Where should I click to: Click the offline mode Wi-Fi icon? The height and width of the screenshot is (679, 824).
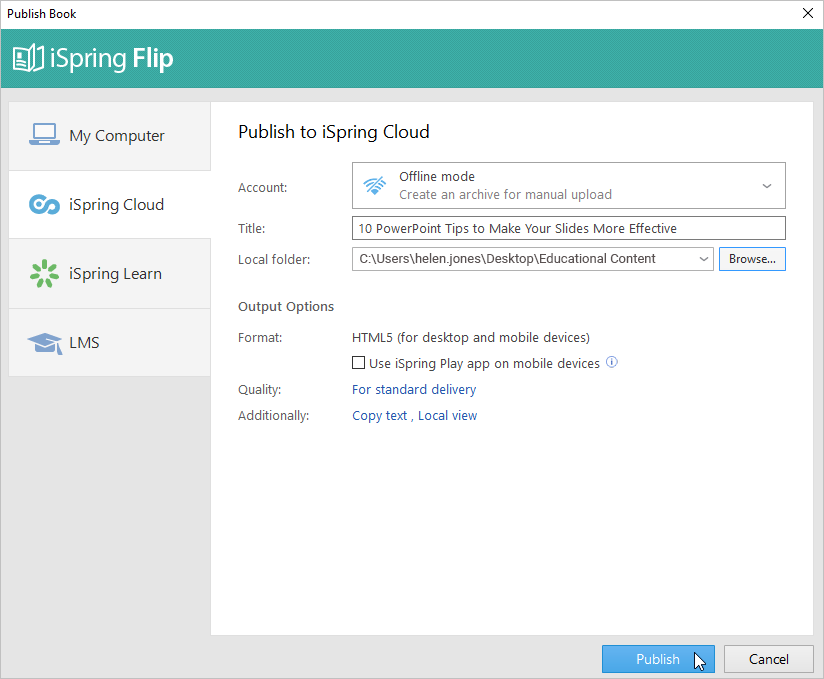tap(375, 186)
